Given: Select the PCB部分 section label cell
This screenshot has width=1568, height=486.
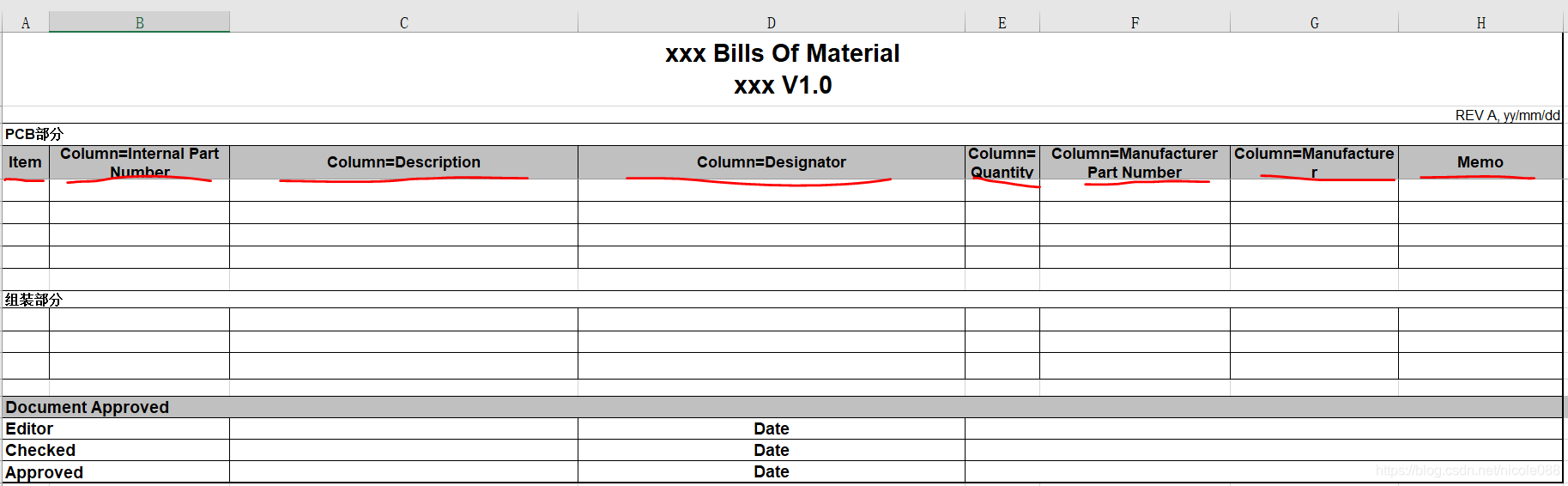Looking at the screenshot, I should point(34,134).
